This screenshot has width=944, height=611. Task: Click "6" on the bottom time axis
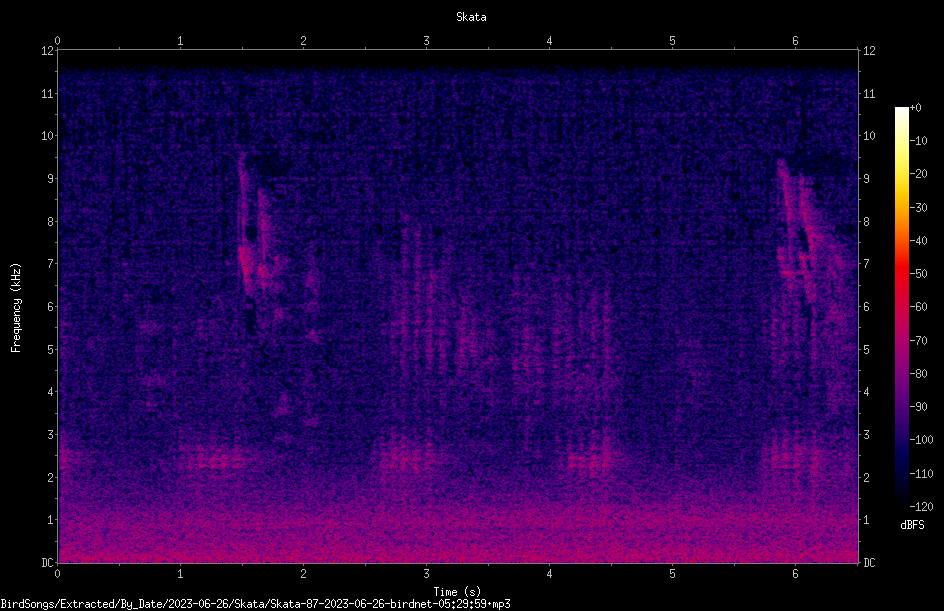[795, 574]
